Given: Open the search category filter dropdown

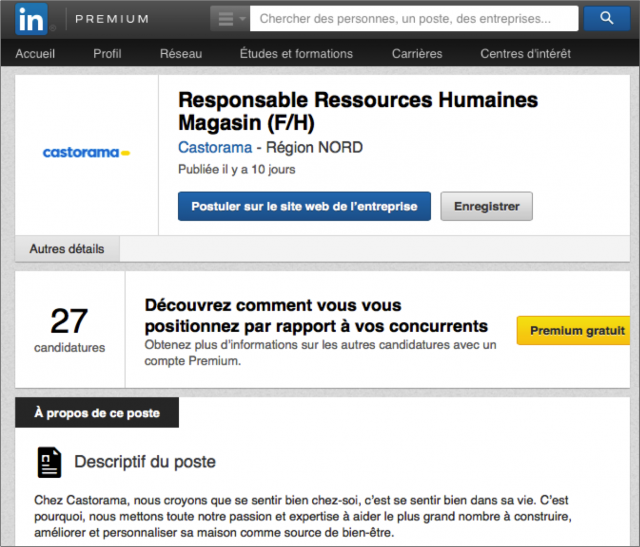Looking at the screenshot, I should [229, 18].
